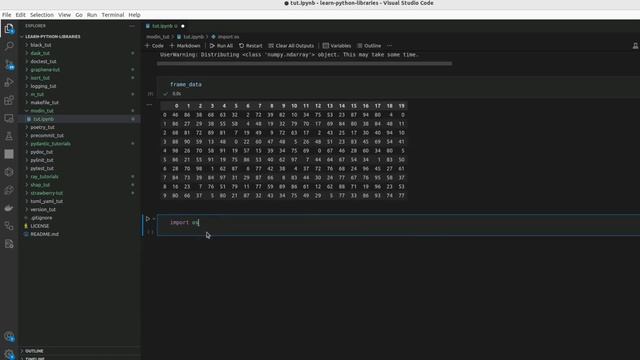
Task: Open the Search view magnifier icon
Action: click(9, 46)
